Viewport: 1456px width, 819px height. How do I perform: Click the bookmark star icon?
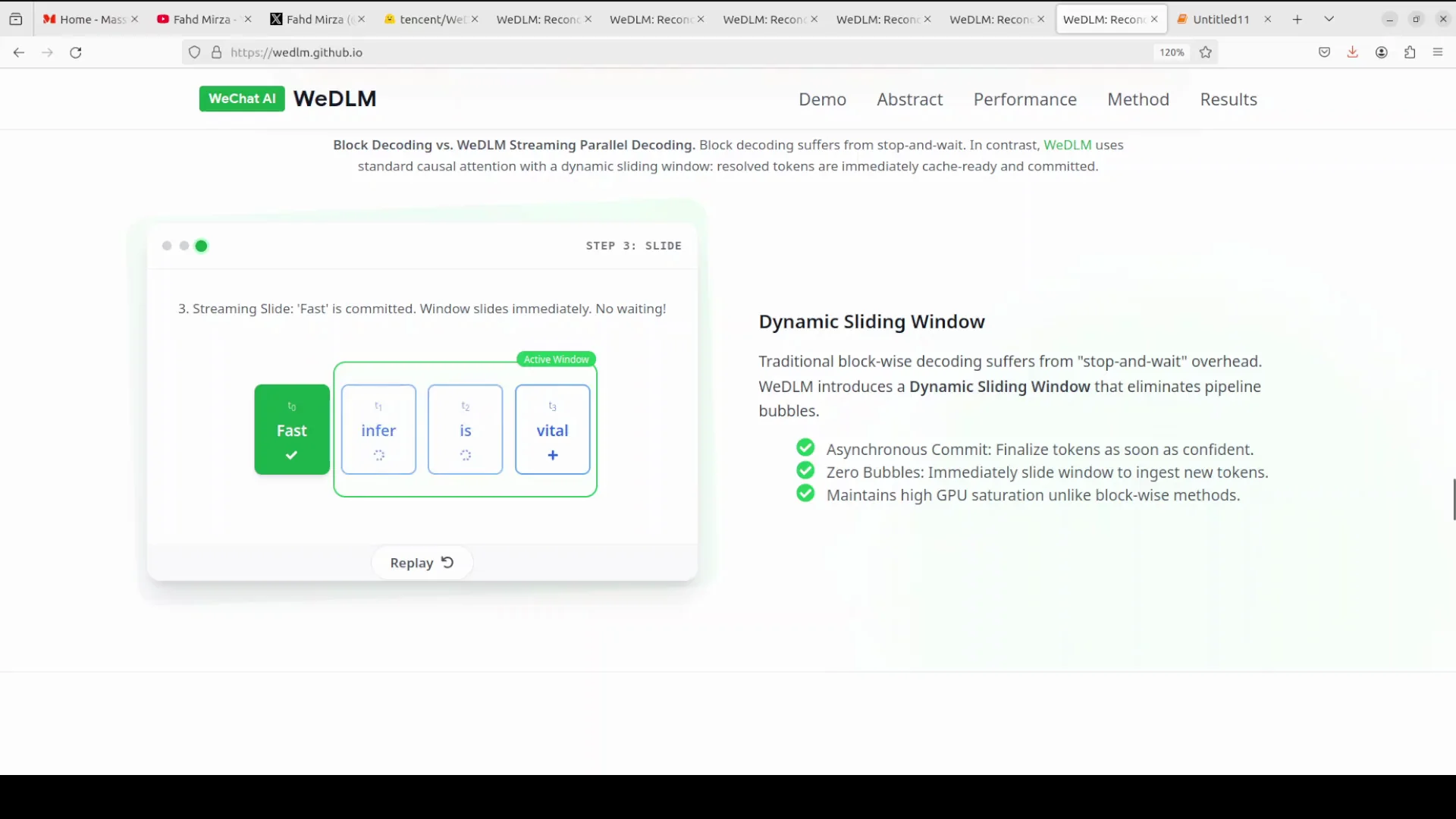tap(1206, 52)
